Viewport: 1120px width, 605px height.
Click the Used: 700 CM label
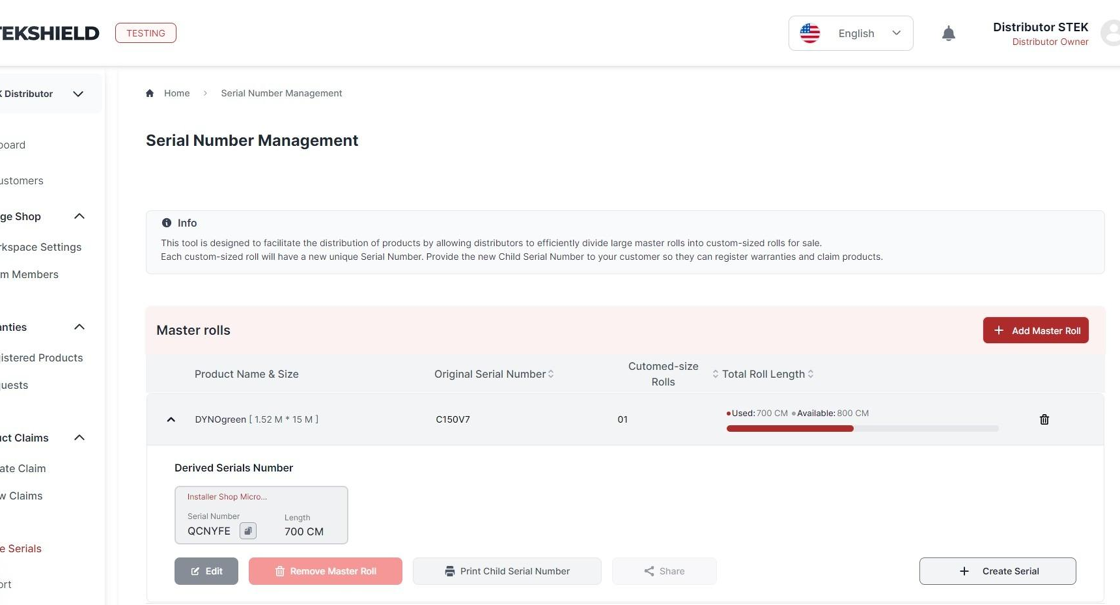coord(759,413)
